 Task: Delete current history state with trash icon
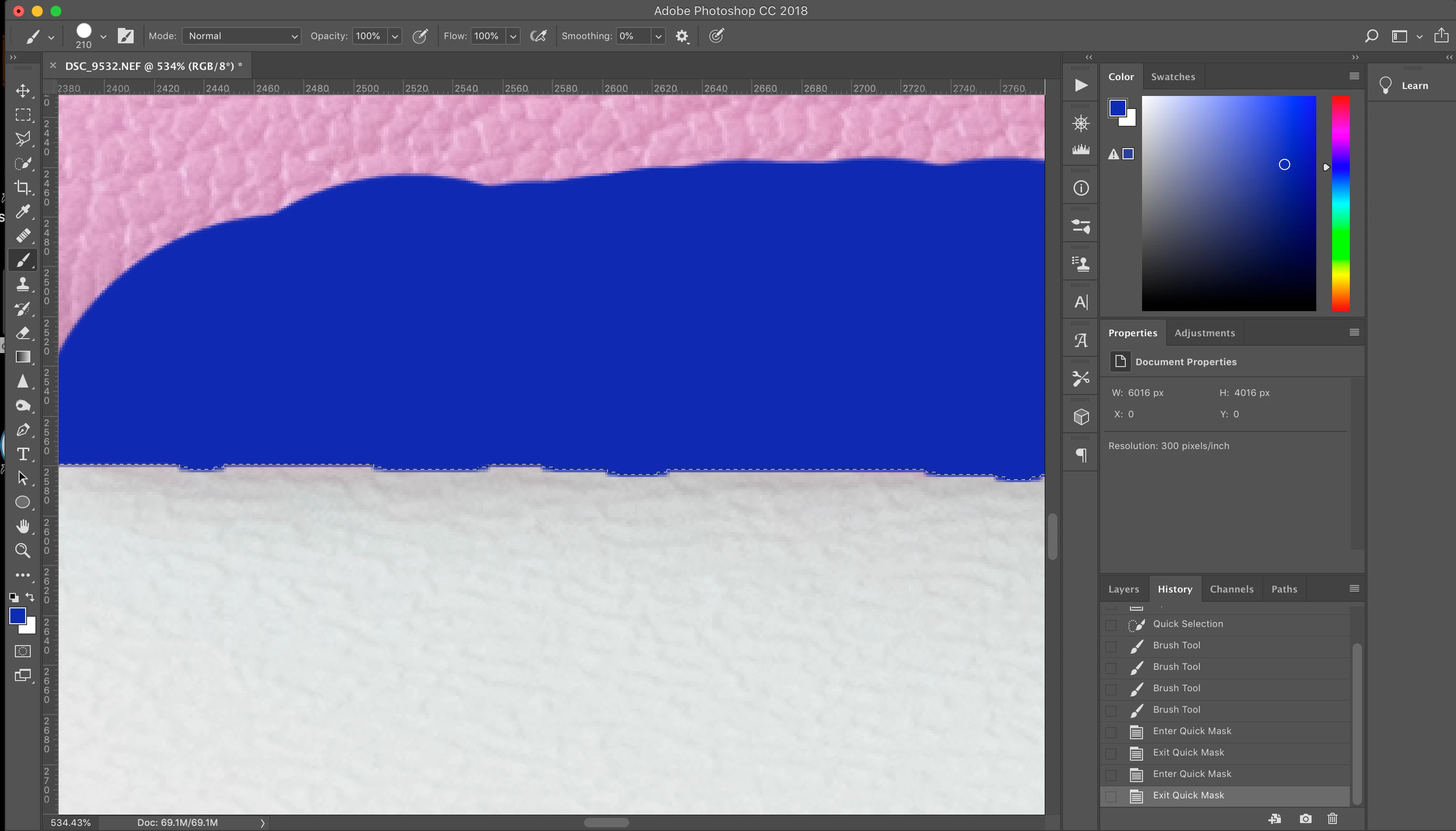pos(1333,819)
